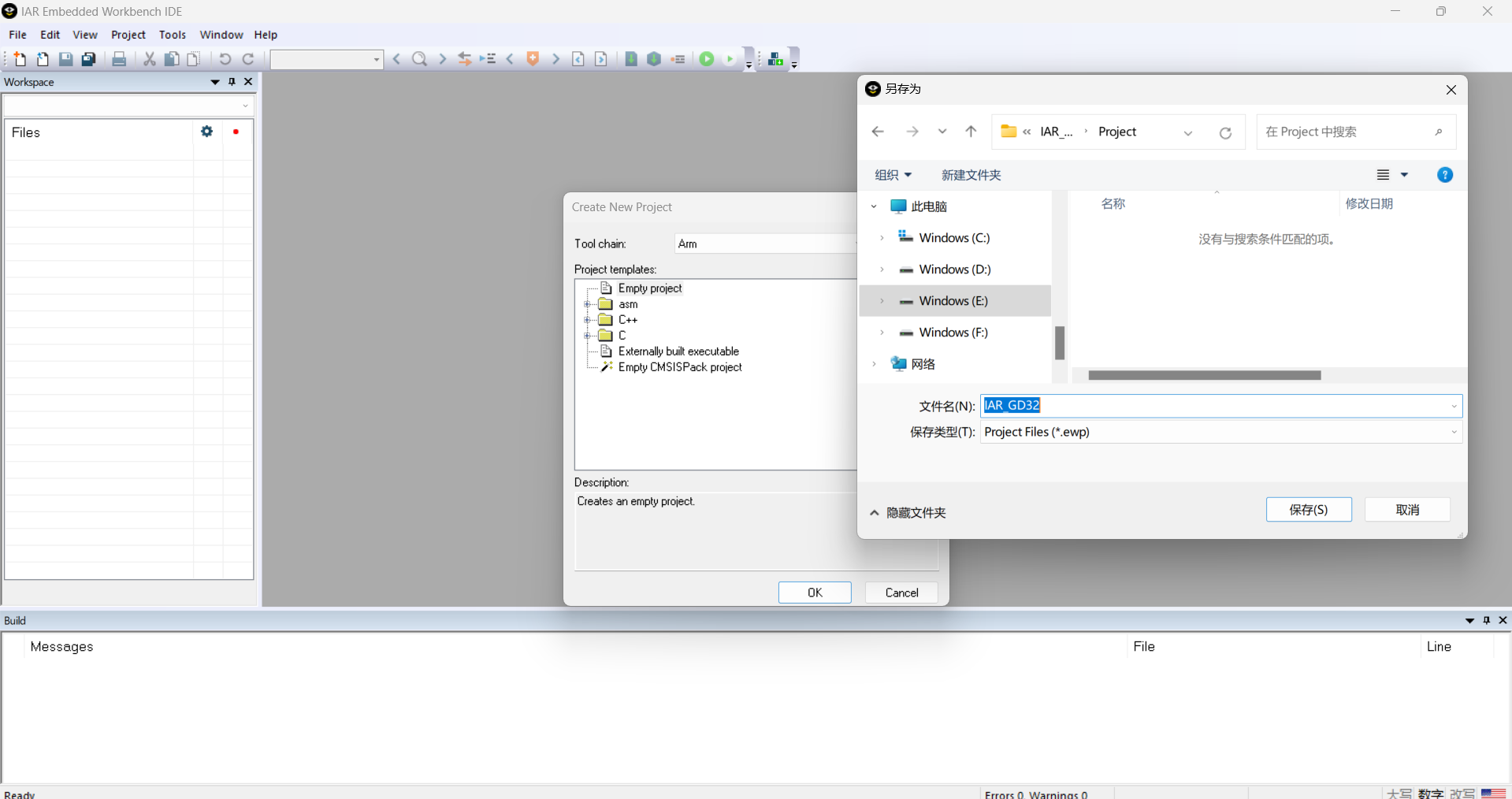Open the toolbar search combo box
The image size is (1512, 799).
click(376, 59)
